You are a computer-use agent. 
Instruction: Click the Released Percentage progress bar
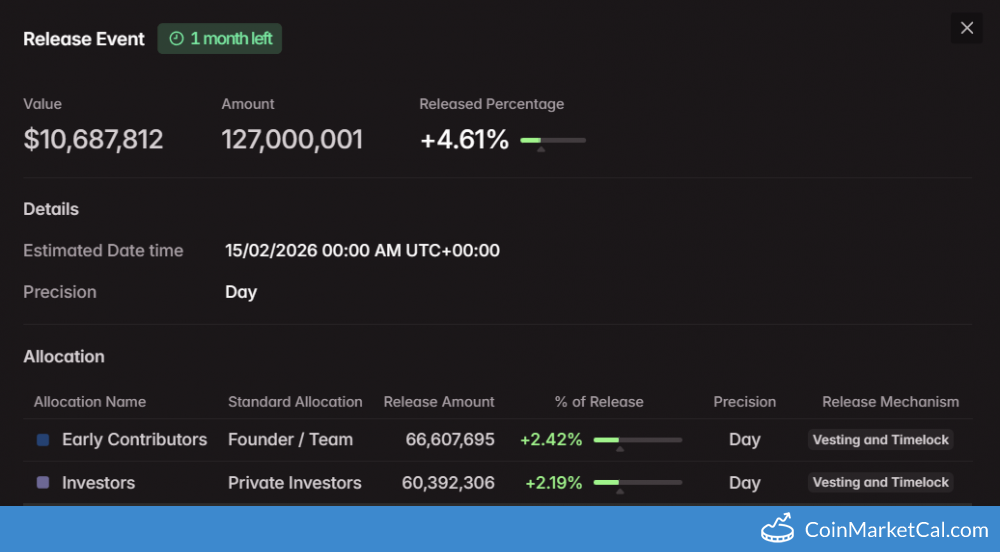[553, 141]
